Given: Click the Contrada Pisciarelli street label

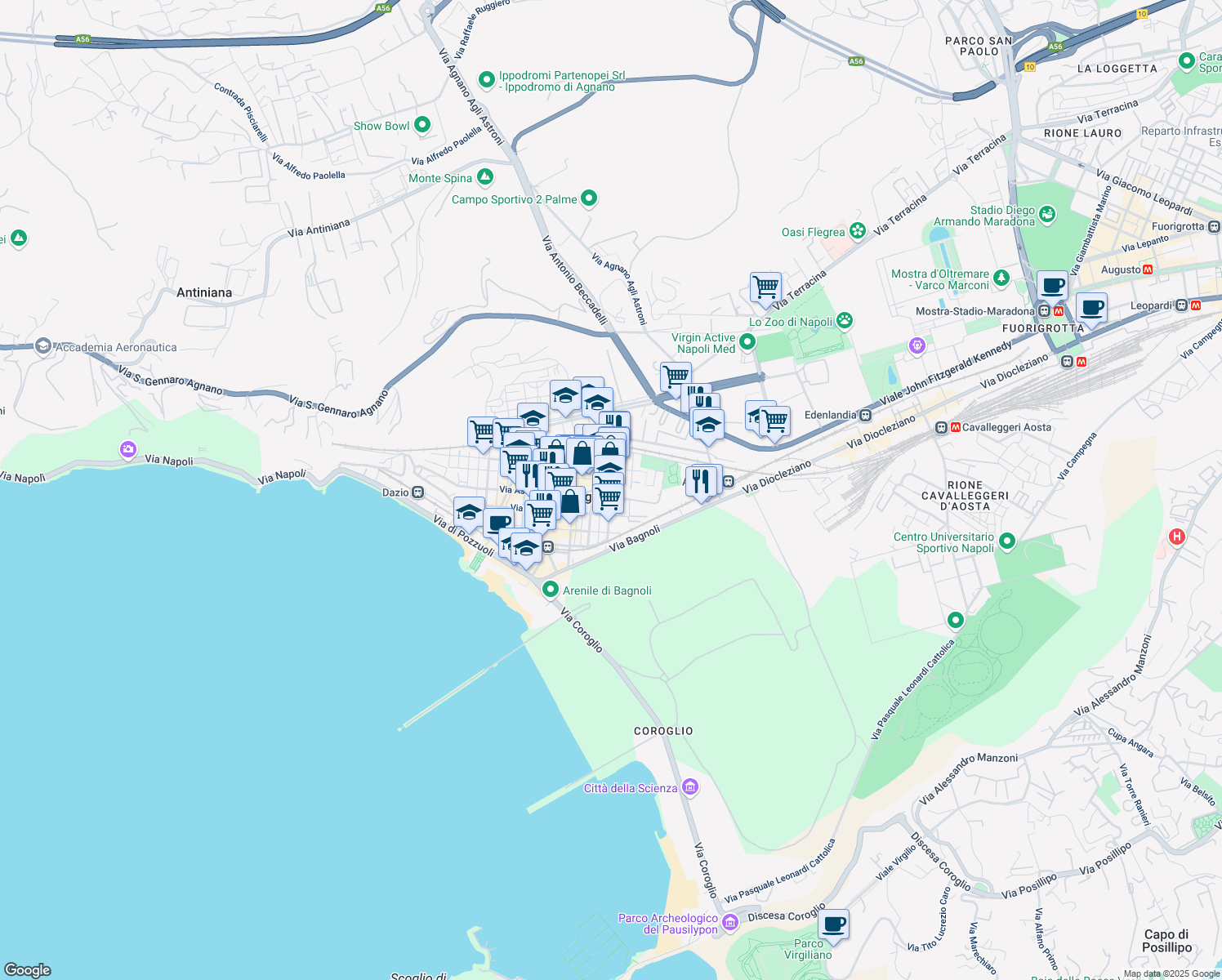Looking at the screenshot, I should 241,112.
